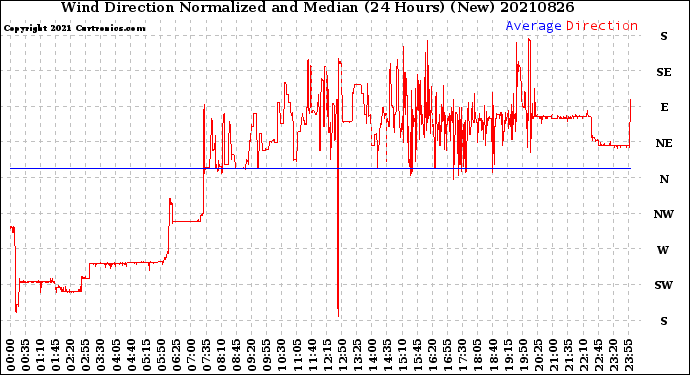Click the 05:50 time axis label

click(x=161, y=355)
